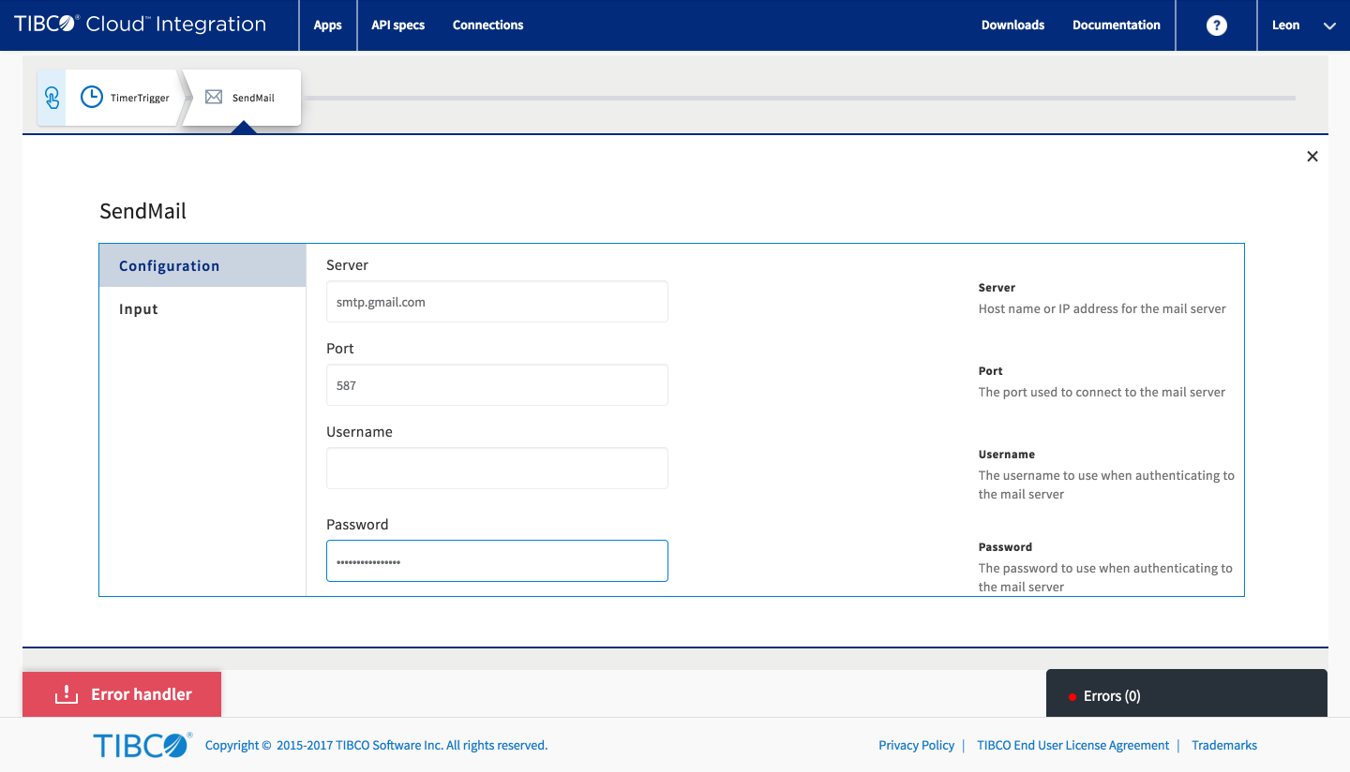The width and height of the screenshot is (1350, 772).
Task: Open the Error handler
Action: pyautogui.click(x=140, y=694)
